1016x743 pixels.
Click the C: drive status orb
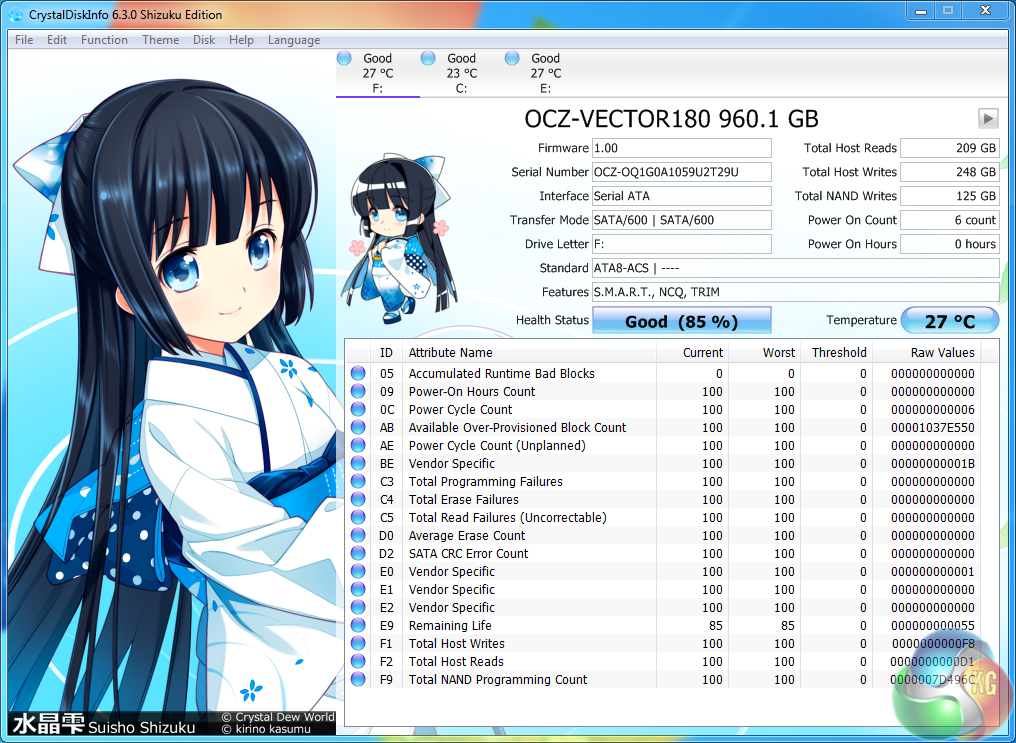tap(428, 58)
